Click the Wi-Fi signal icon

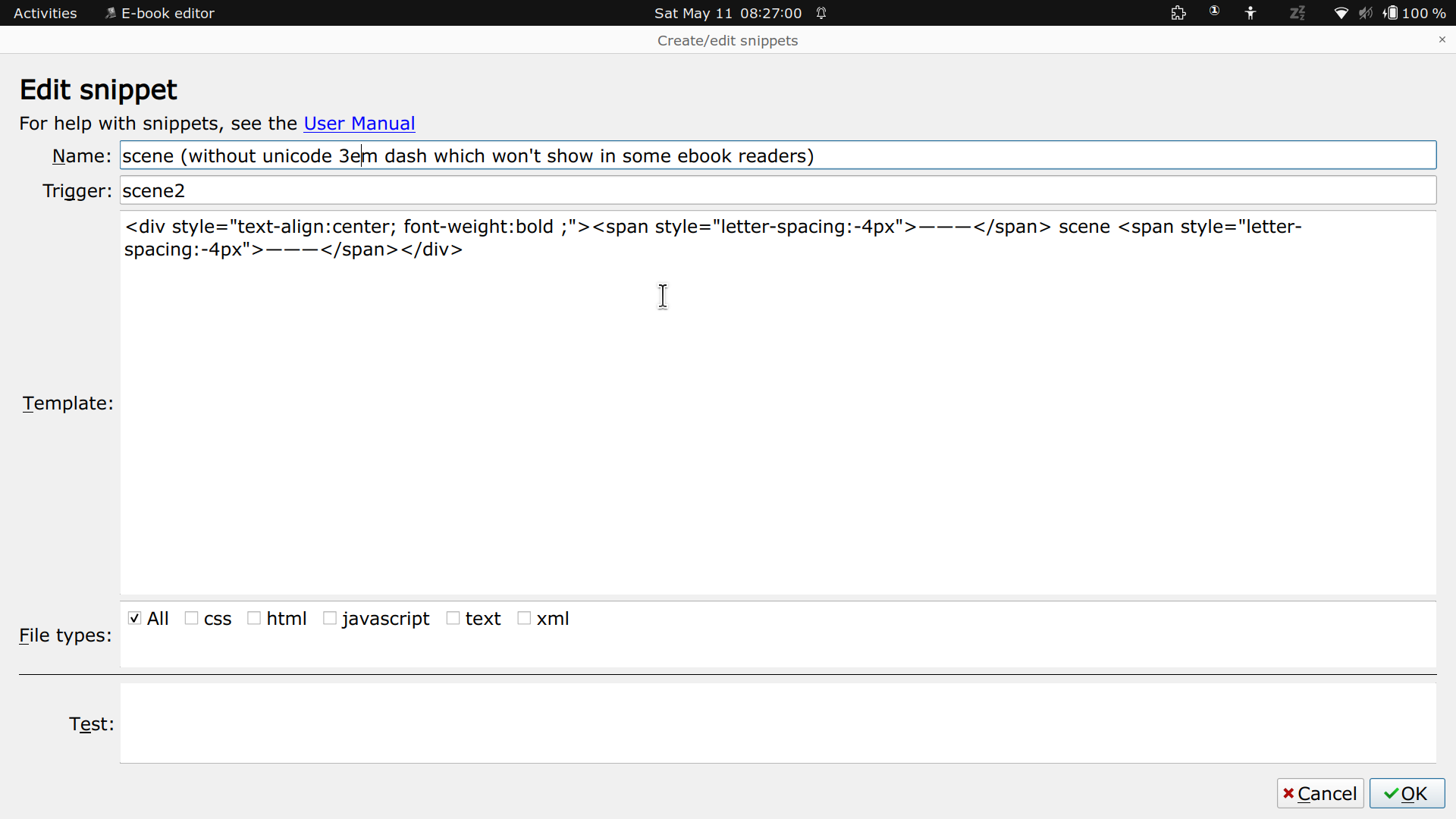1341,13
